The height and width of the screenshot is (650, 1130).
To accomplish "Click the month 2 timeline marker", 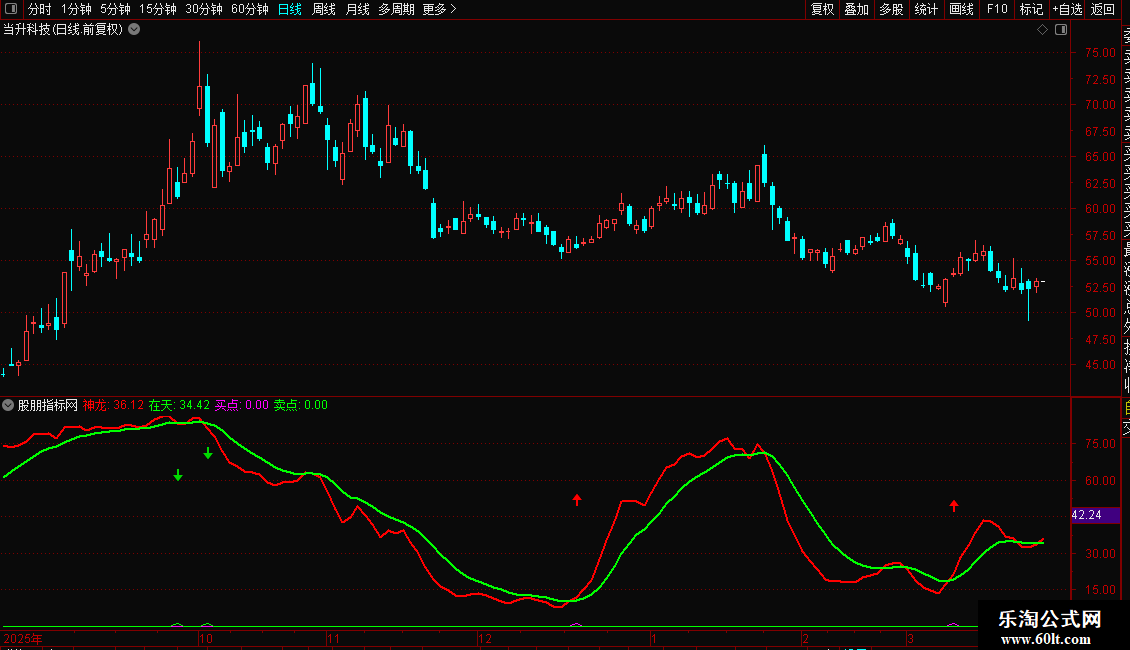I will pyautogui.click(x=806, y=638).
